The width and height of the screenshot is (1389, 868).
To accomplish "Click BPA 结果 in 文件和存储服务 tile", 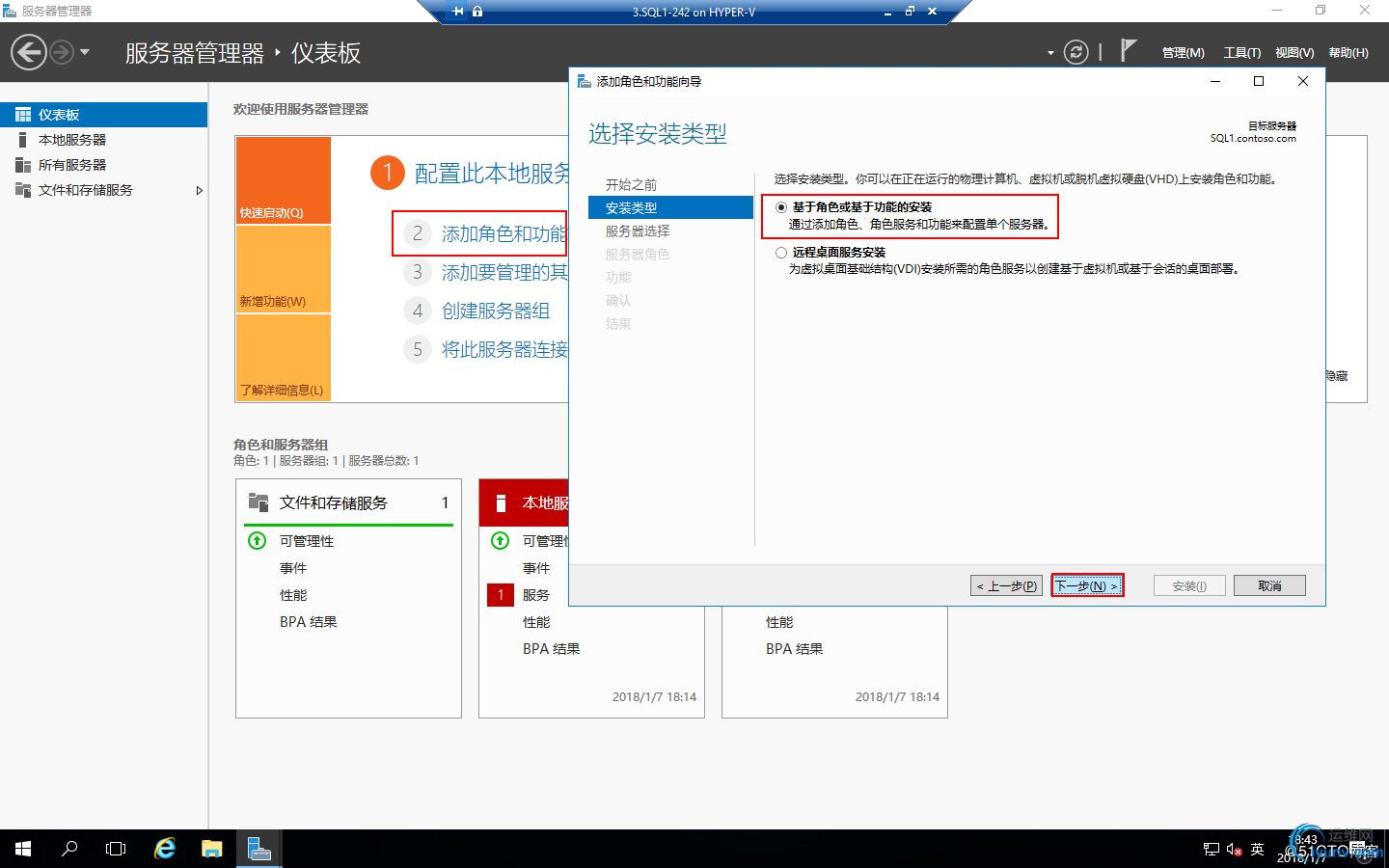I will pos(309,622).
